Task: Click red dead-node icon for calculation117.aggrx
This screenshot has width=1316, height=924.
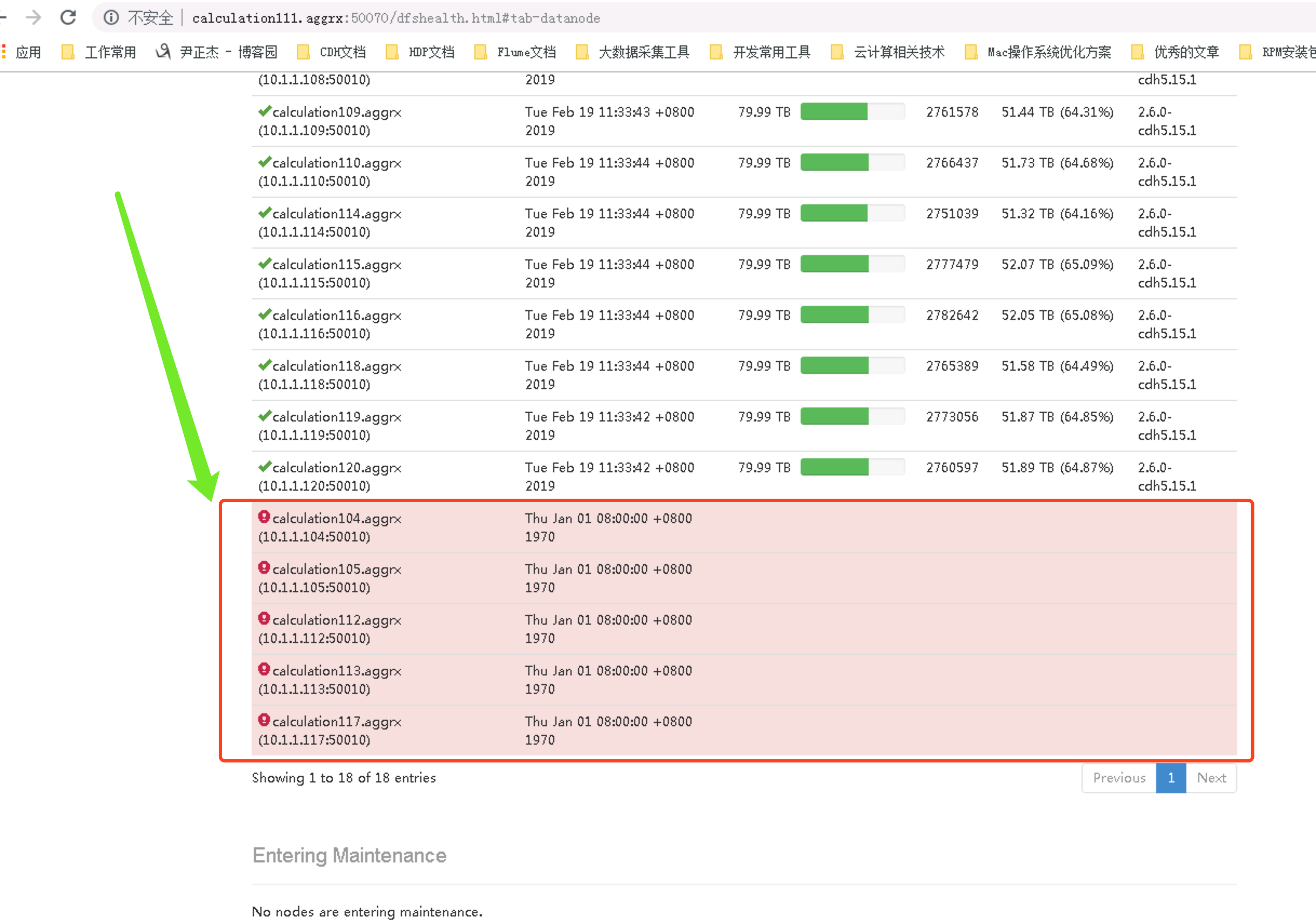Action: pyautogui.click(x=264, y=719)
